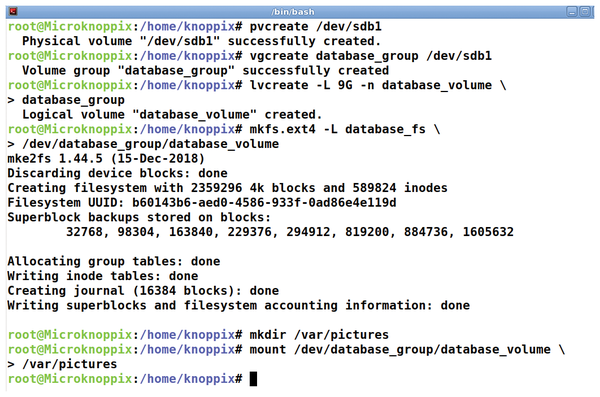Image resolution: width=600 pixels, height=397 pixels.
Task: Click the 'Allocating group tables: done' line
Action: pos(114,261)
